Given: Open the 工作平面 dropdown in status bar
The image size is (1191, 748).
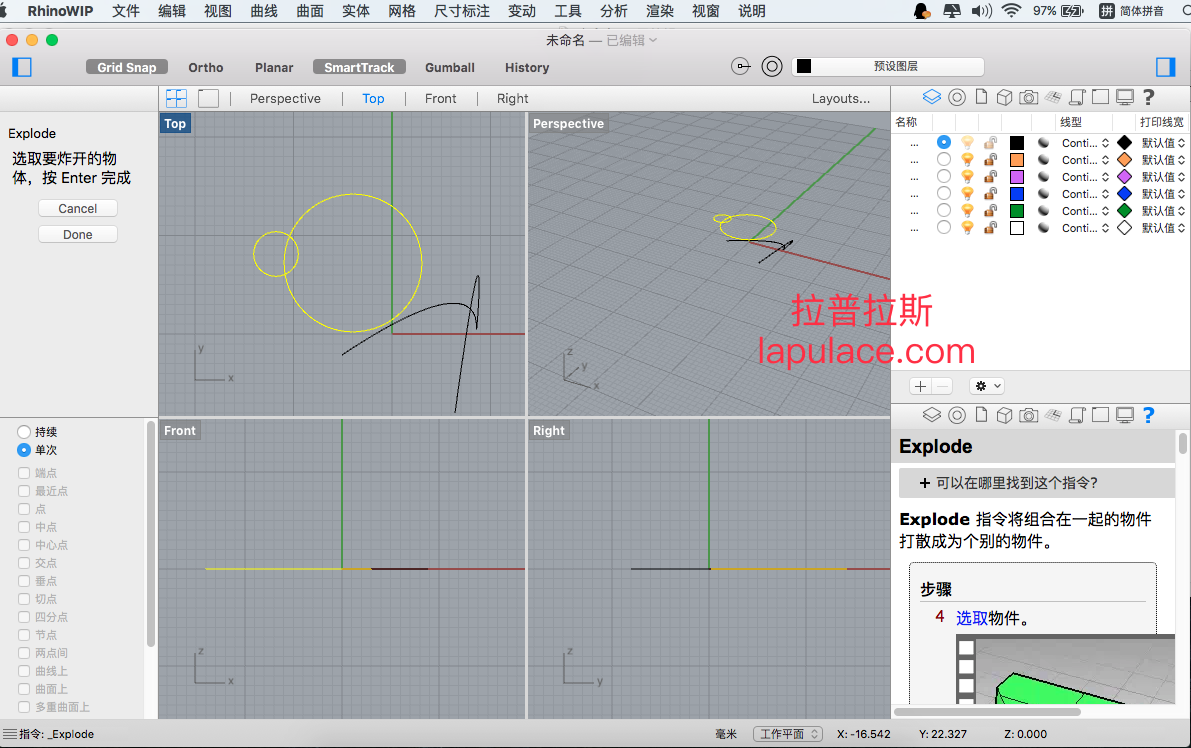Looking at the screenshot, I should coord(788,734).
